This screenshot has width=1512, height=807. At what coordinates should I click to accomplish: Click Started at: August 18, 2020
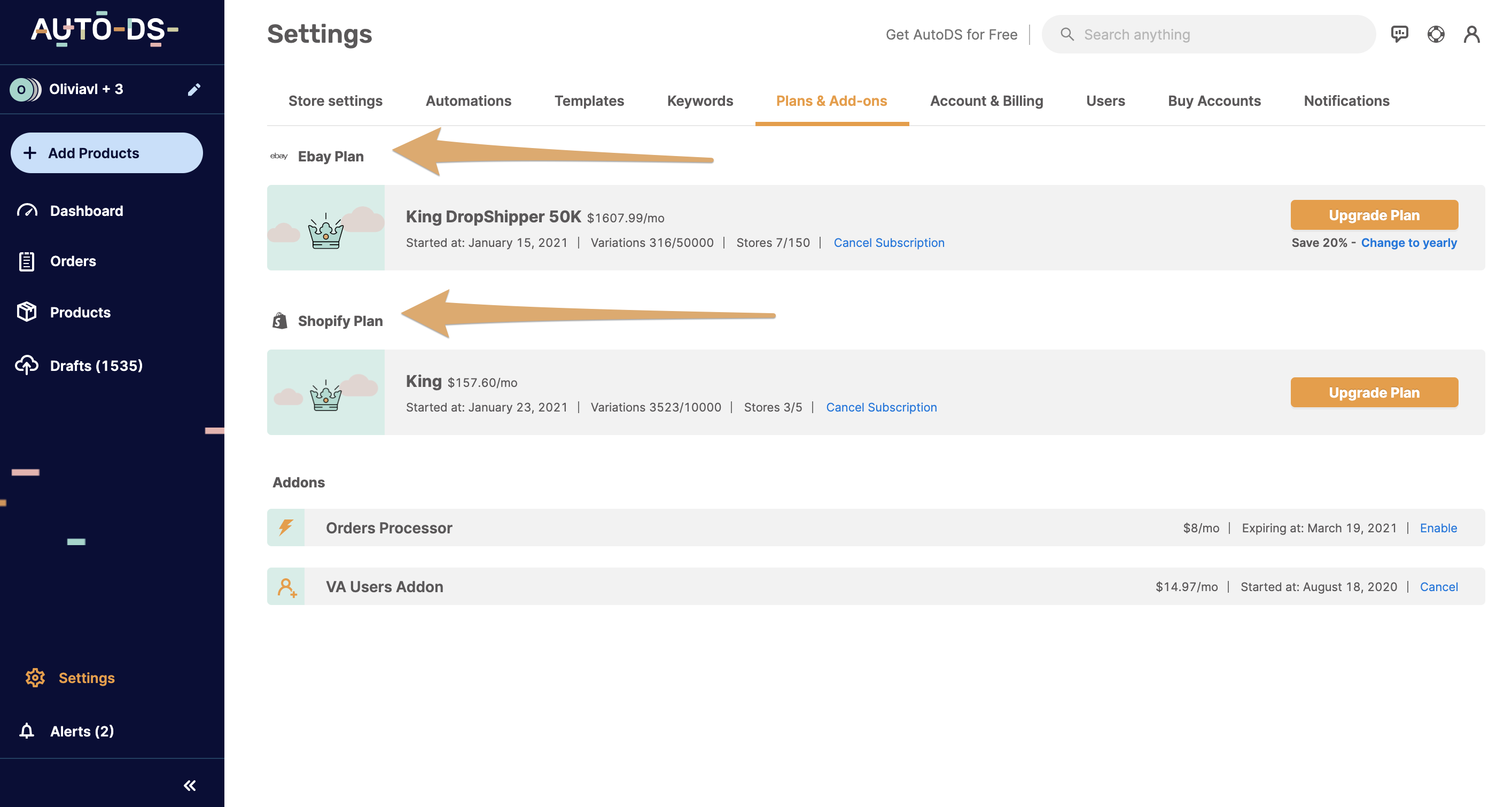(x=1318, y=586)
